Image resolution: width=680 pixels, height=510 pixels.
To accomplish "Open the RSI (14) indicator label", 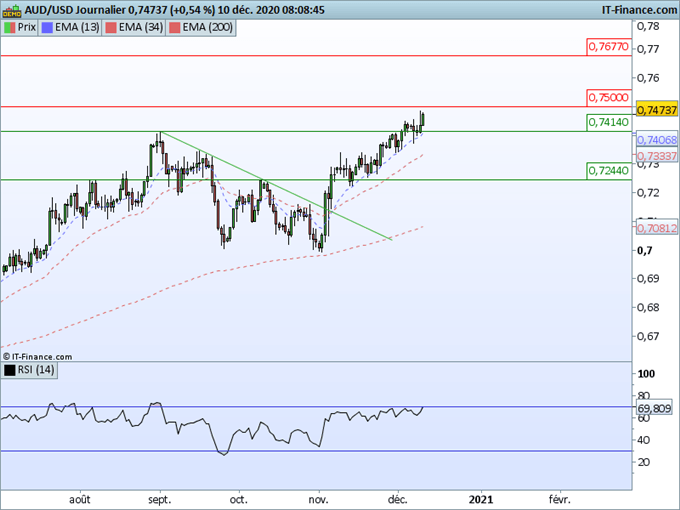I will 29,370.
